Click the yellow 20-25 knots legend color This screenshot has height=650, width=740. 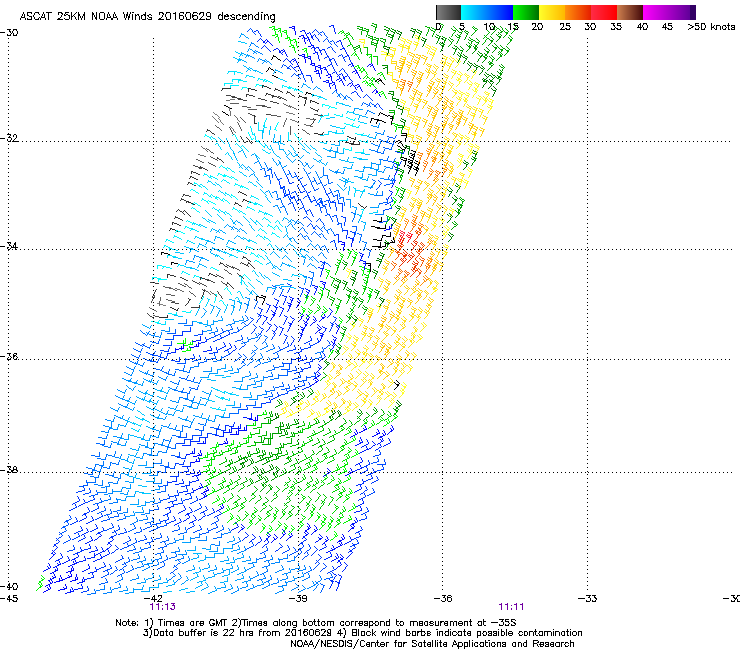click(x=552, y=12)
